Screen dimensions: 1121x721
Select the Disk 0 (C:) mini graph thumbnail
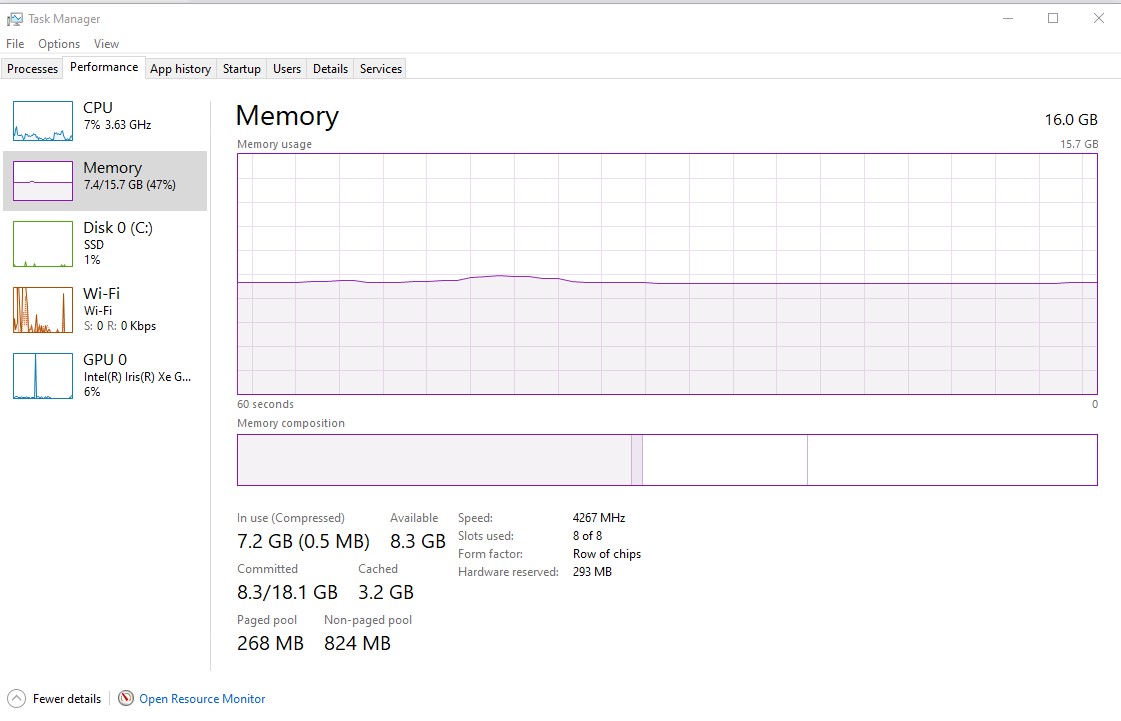[x=43, y=244]
